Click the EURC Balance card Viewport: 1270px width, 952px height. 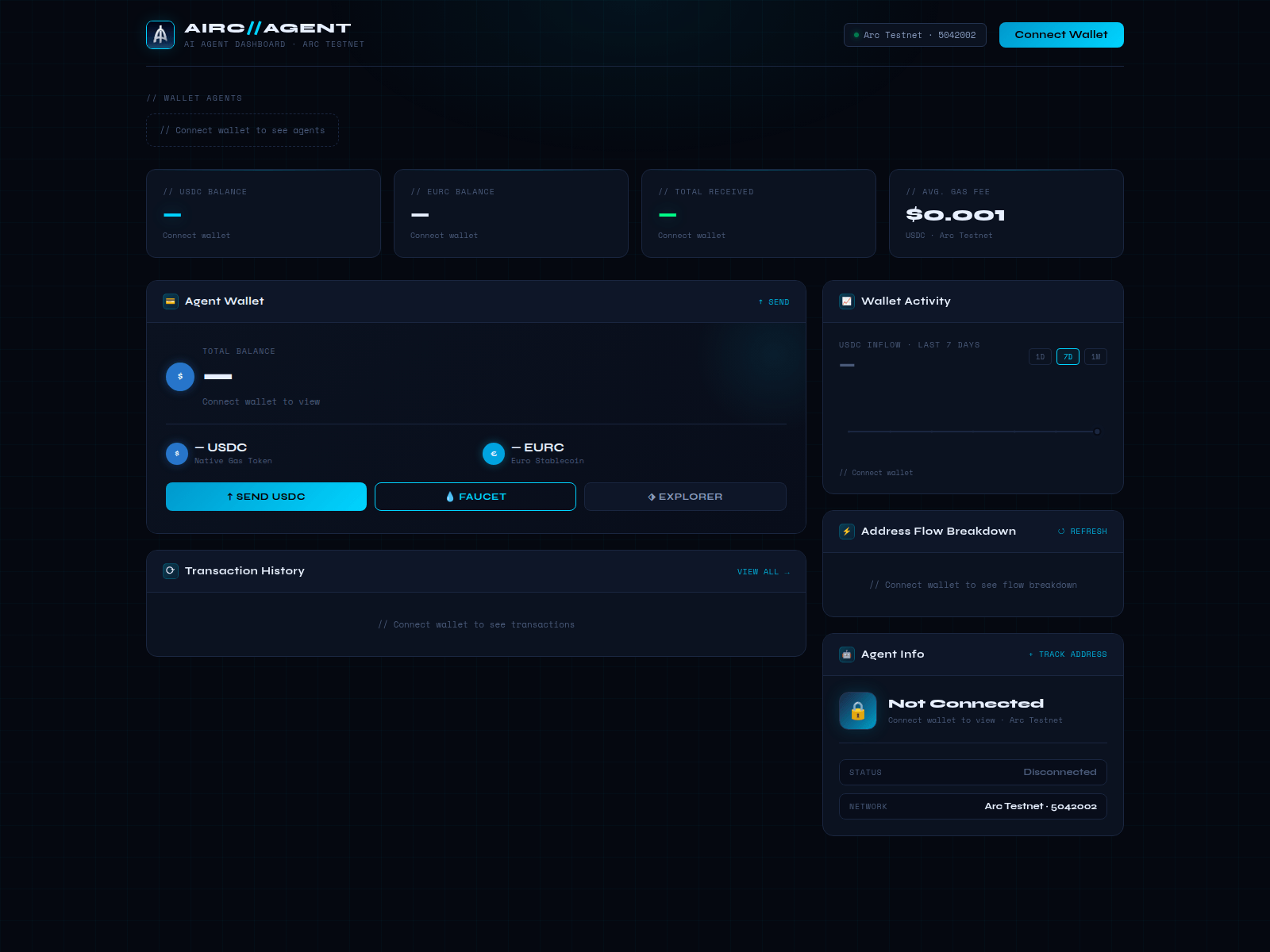tap(511, 213)
